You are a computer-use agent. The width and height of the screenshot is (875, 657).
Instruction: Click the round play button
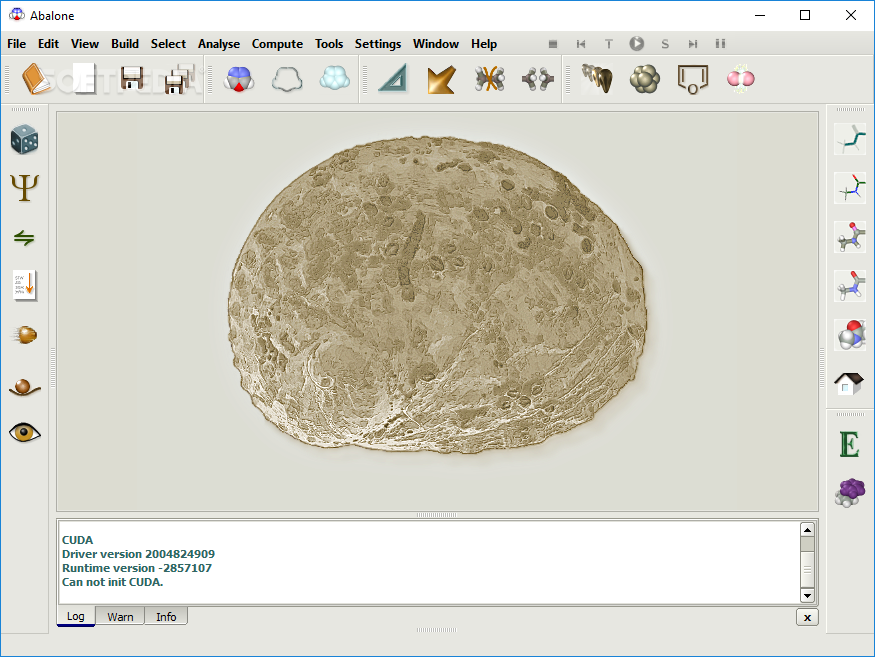coord(637,44)
